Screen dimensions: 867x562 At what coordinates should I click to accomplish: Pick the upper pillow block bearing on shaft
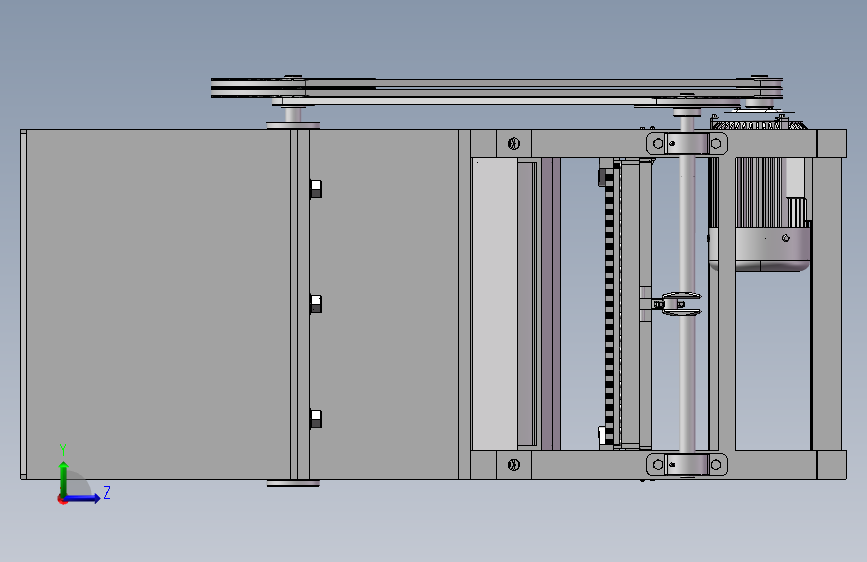point(687,144)
